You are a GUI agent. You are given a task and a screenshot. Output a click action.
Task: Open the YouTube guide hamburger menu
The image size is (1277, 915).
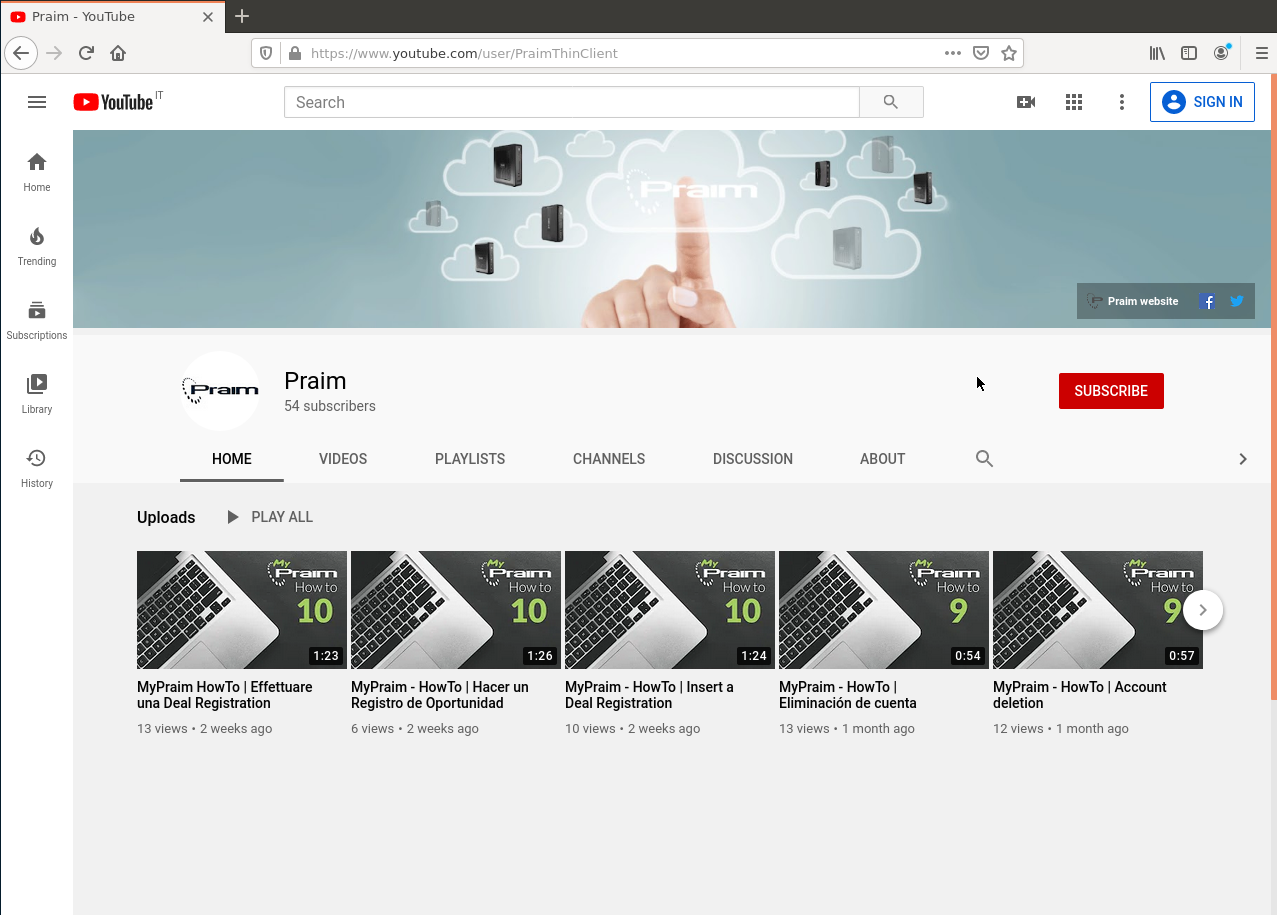point(37,102)
